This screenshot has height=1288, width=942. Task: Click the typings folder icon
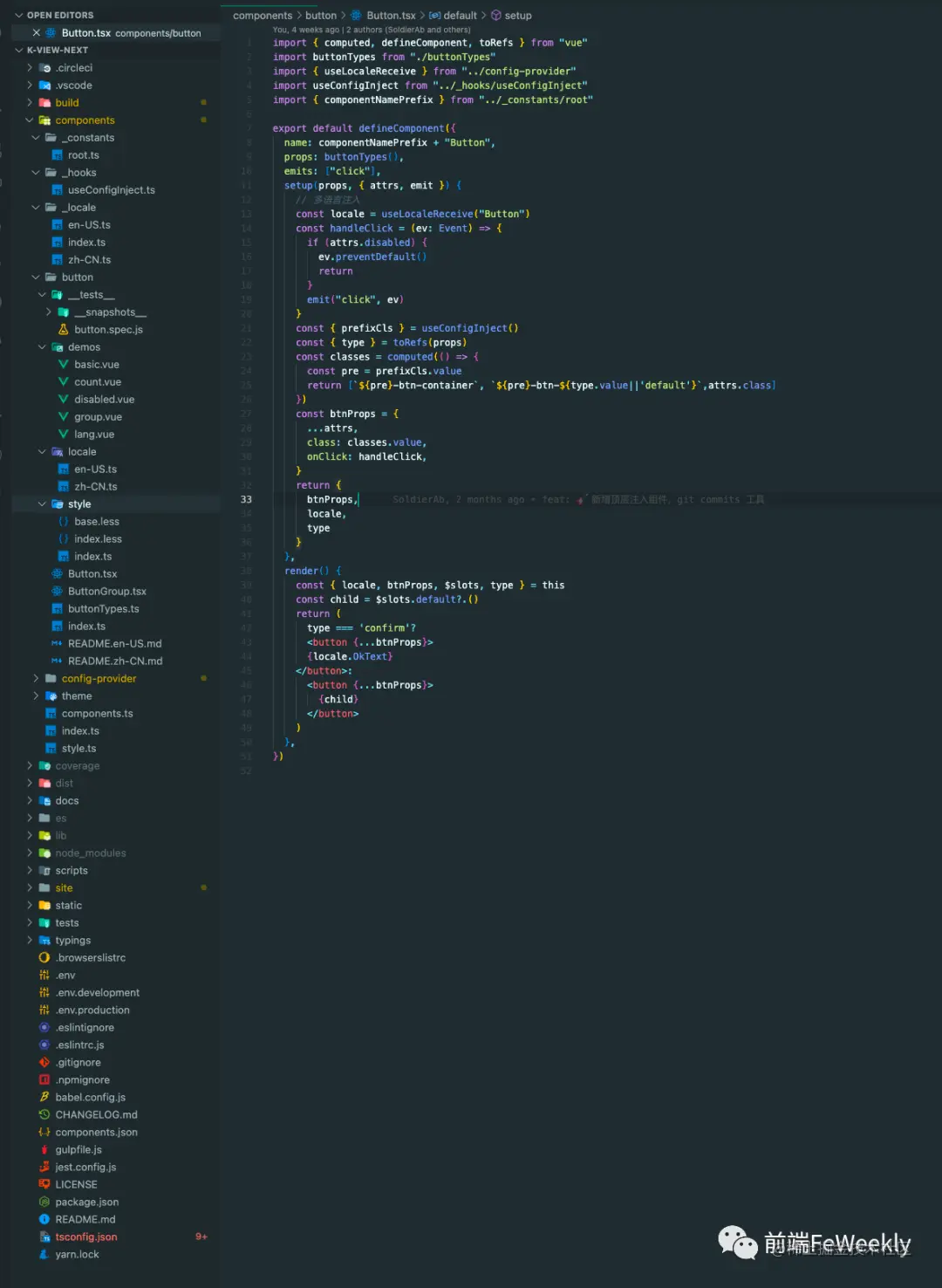coord(44,940)
